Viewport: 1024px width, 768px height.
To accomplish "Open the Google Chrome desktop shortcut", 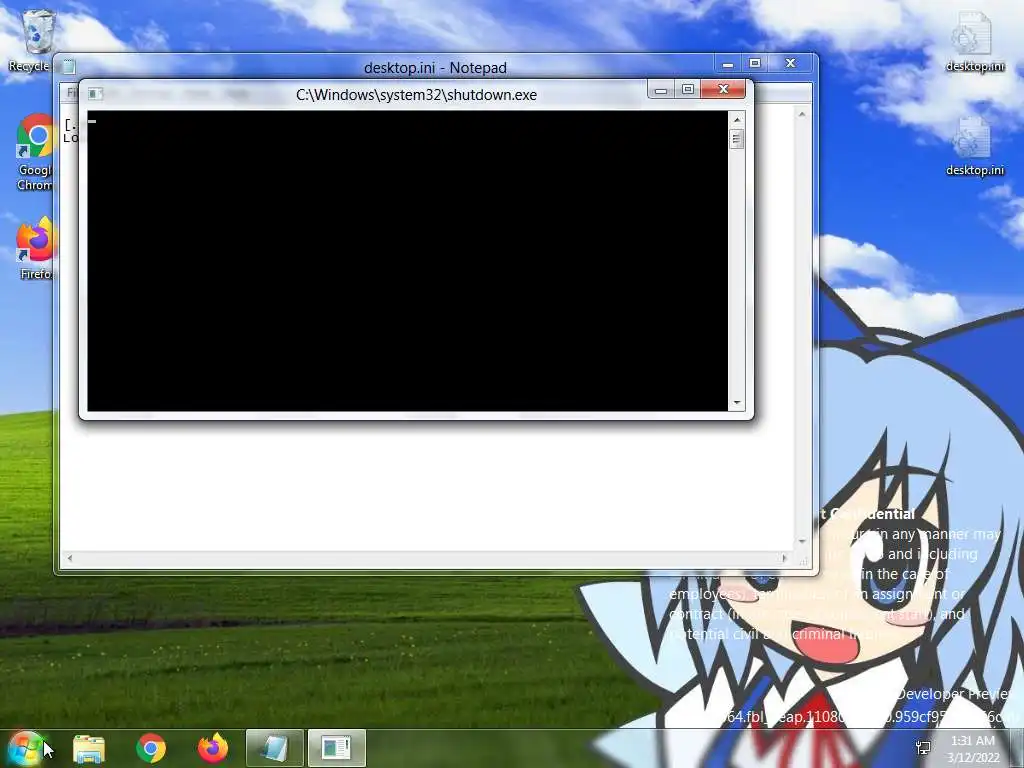I will tap(35, 152).
